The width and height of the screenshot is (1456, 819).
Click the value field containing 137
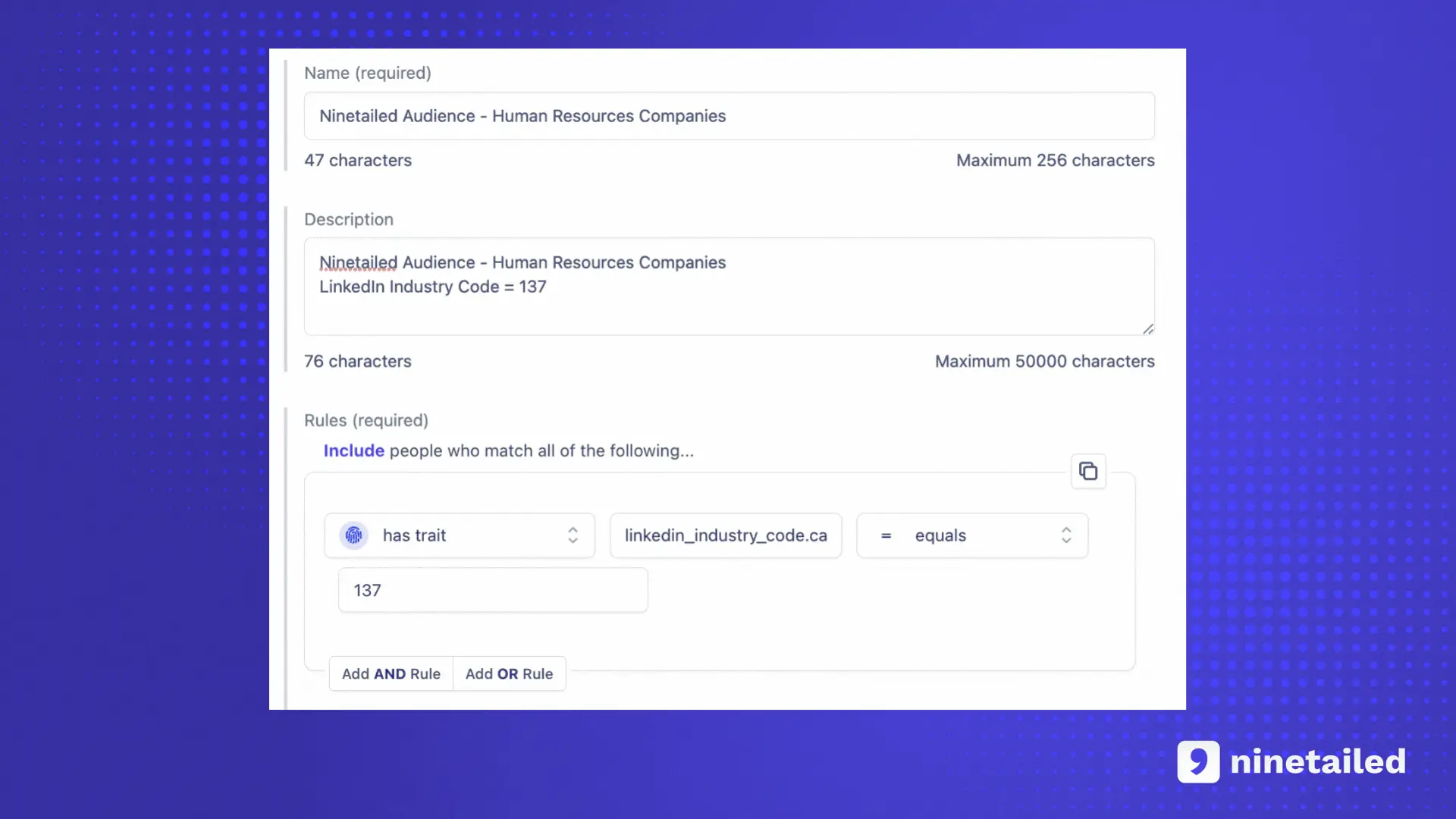tap(493, 590)
